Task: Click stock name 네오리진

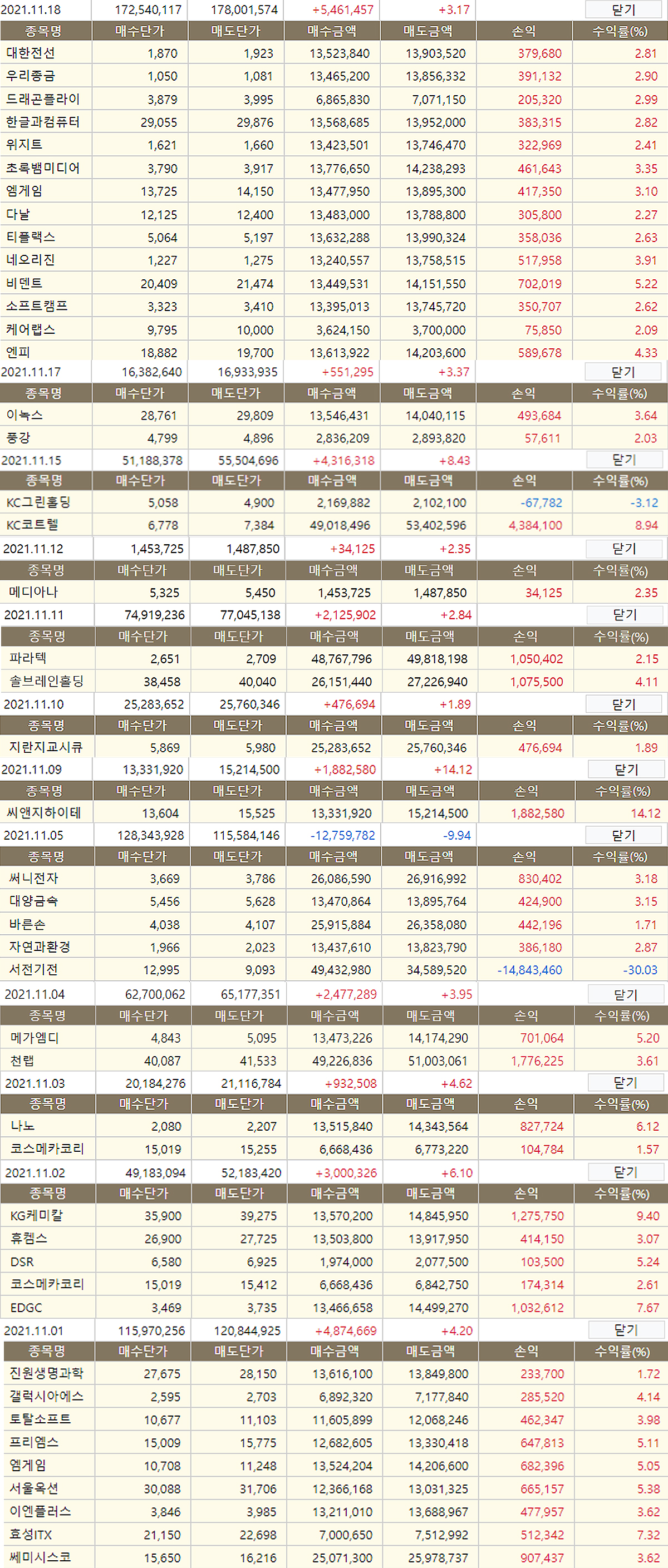Action: coord(31,260)
